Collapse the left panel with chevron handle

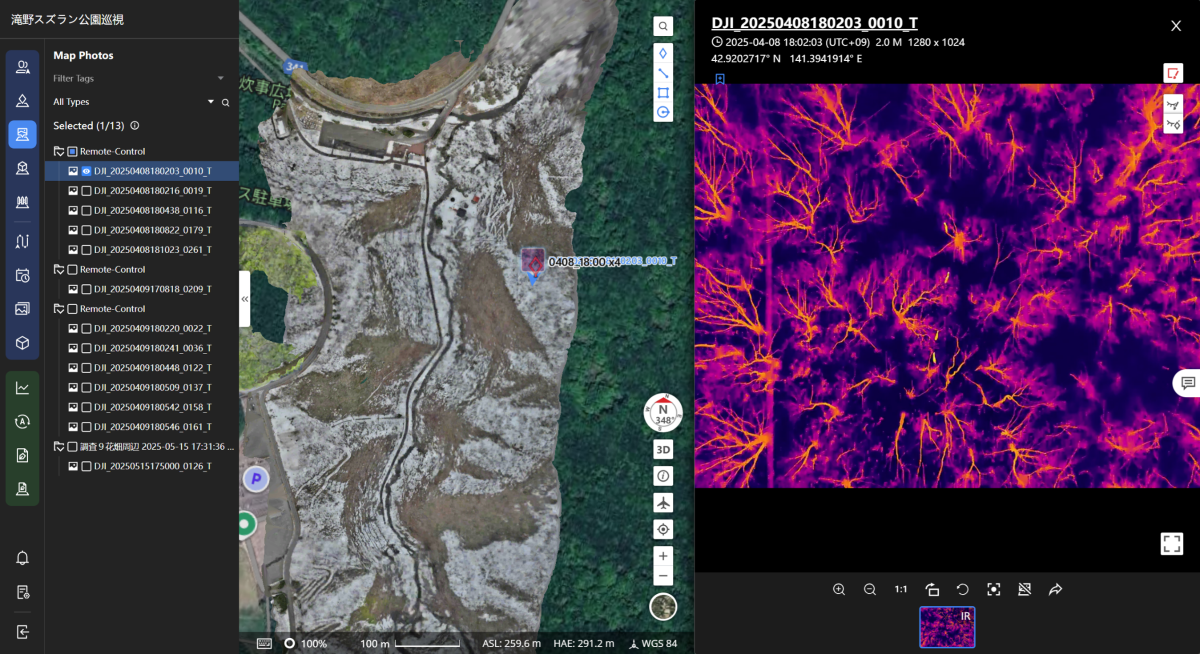click(244, 298)
